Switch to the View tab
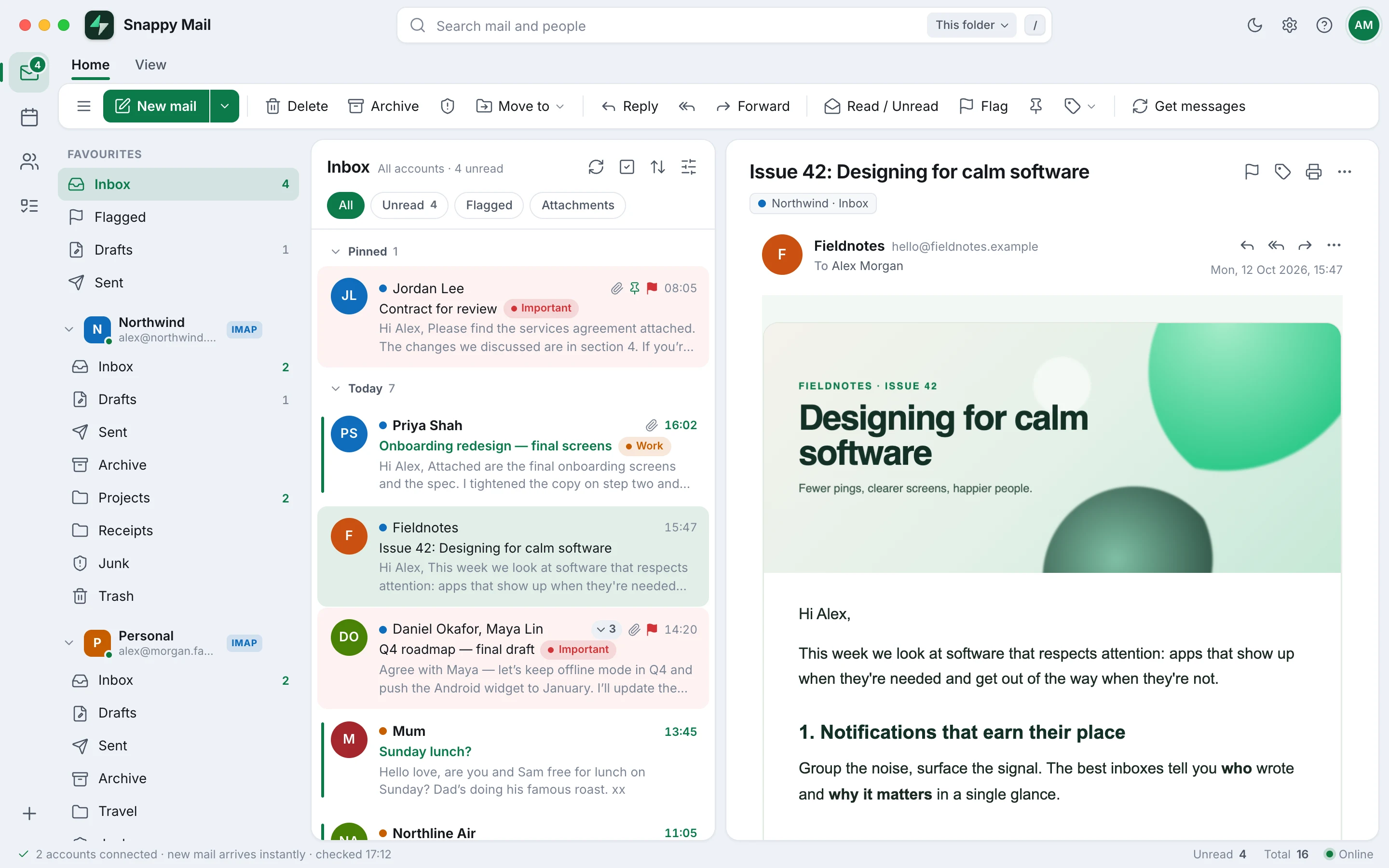The width and height of the screenshot is (1389, 868). coord(150,65)
